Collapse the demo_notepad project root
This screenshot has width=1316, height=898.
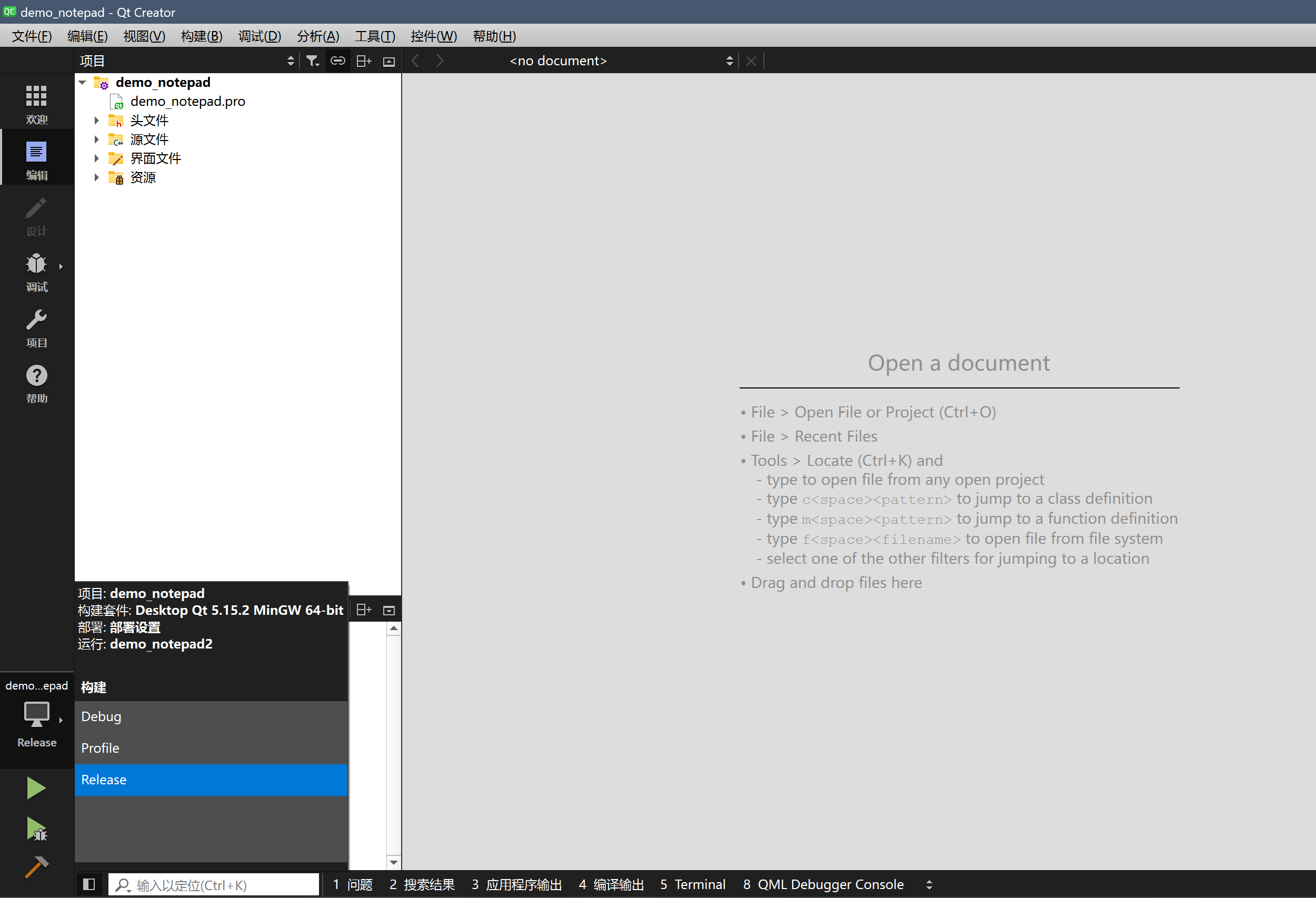tap(83, 82)
